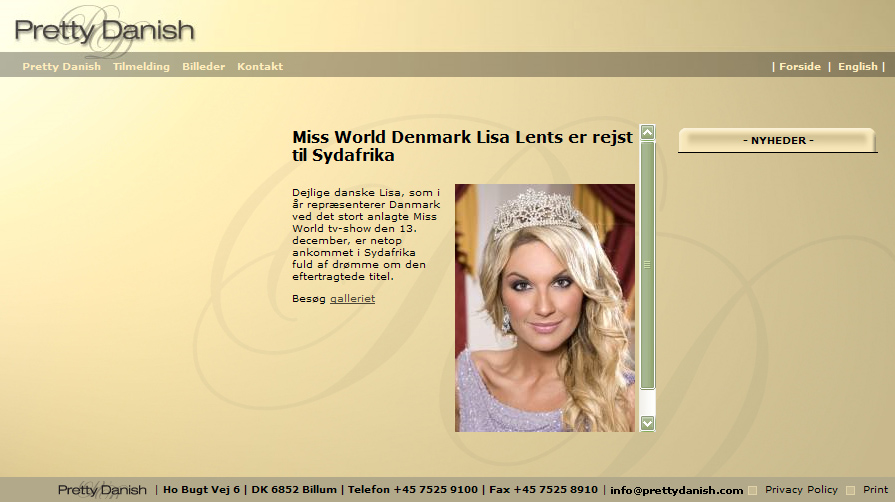The width and height of the screenshot is (895, 502).
Task: Open the Billeder menu item
Action: (203, 67)
